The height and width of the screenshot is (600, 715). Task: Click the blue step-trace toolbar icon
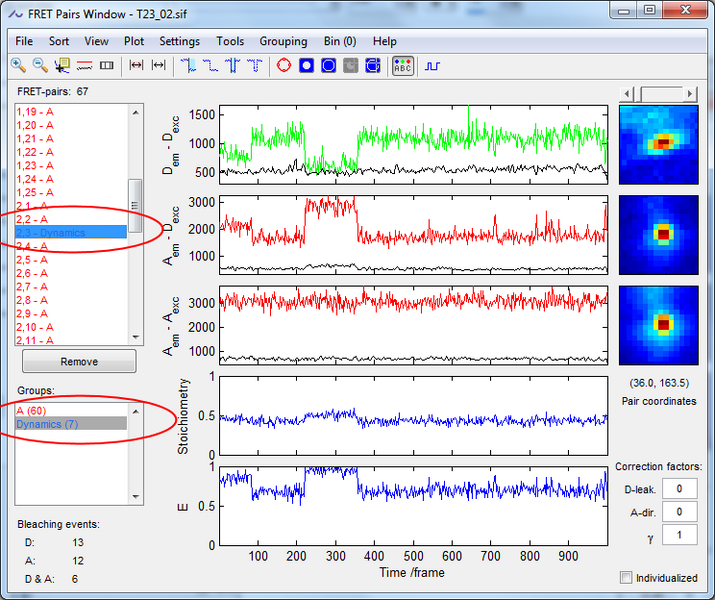pos(433,66)
